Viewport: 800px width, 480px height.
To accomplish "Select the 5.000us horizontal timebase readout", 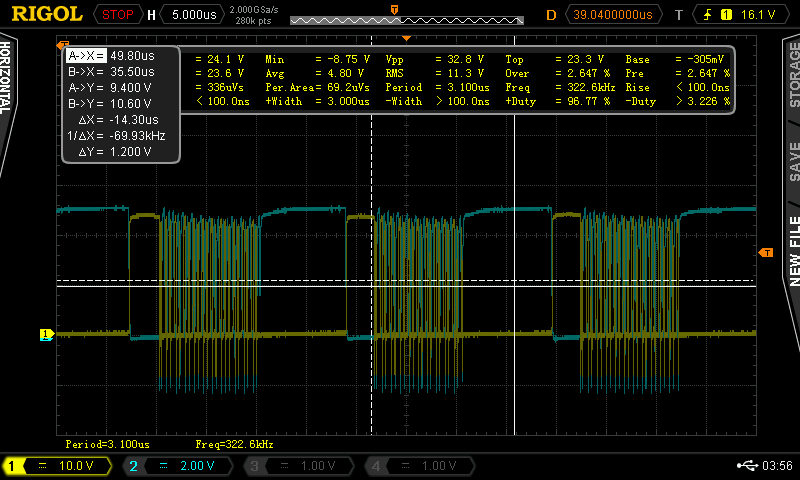I will point(194,15).
